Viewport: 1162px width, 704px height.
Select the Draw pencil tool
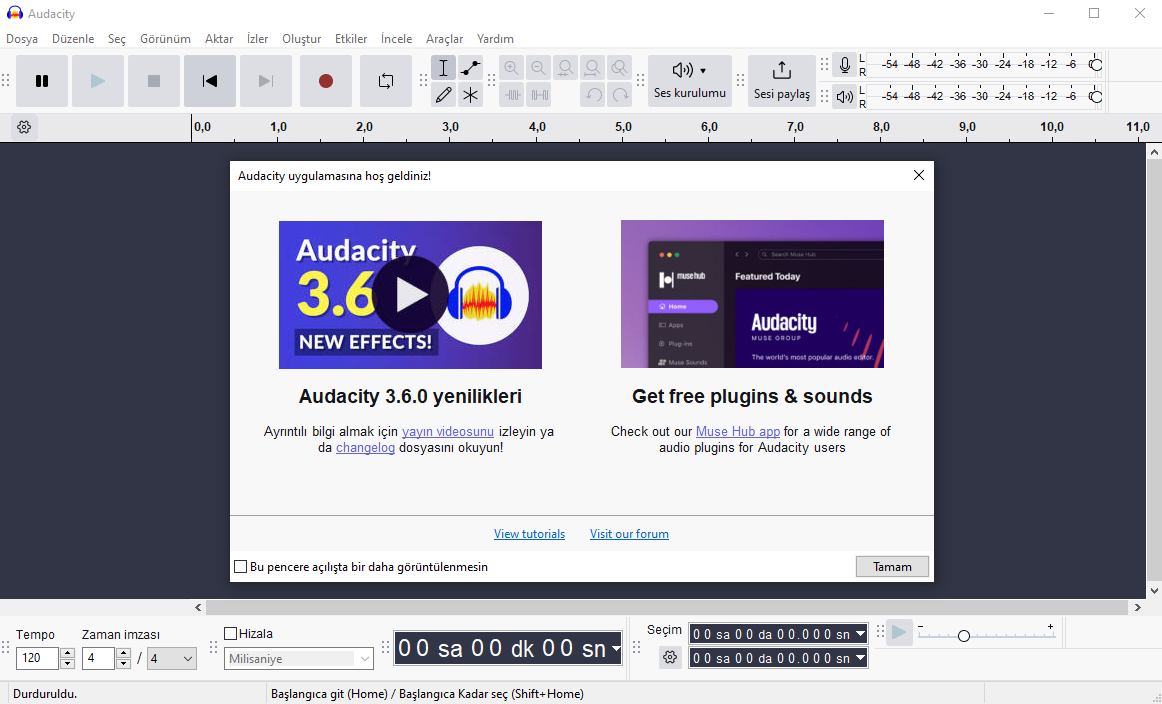443,95
